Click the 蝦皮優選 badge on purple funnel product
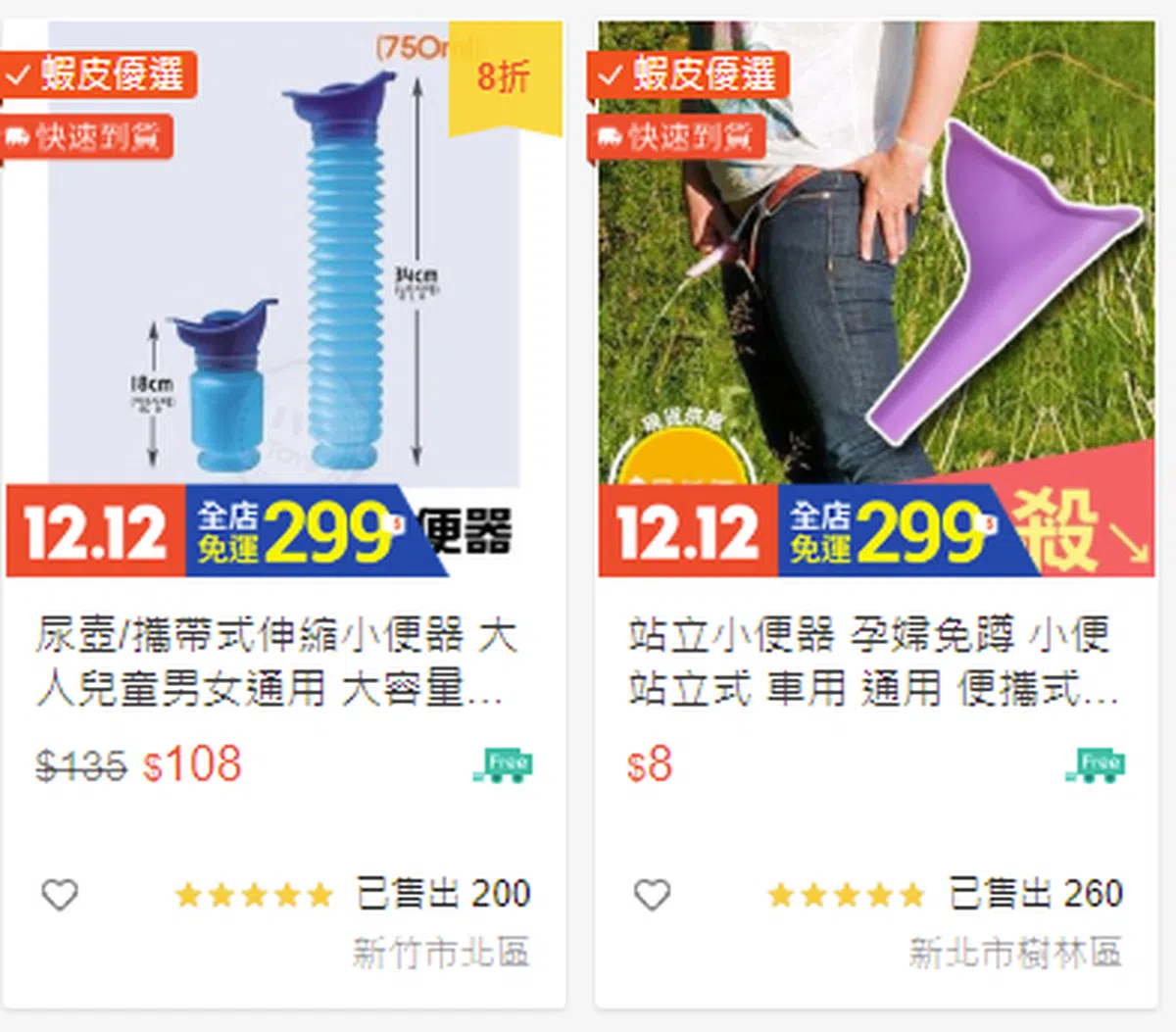The width and height of the screenshot is (1176, 1032). (x=688, y=74)
